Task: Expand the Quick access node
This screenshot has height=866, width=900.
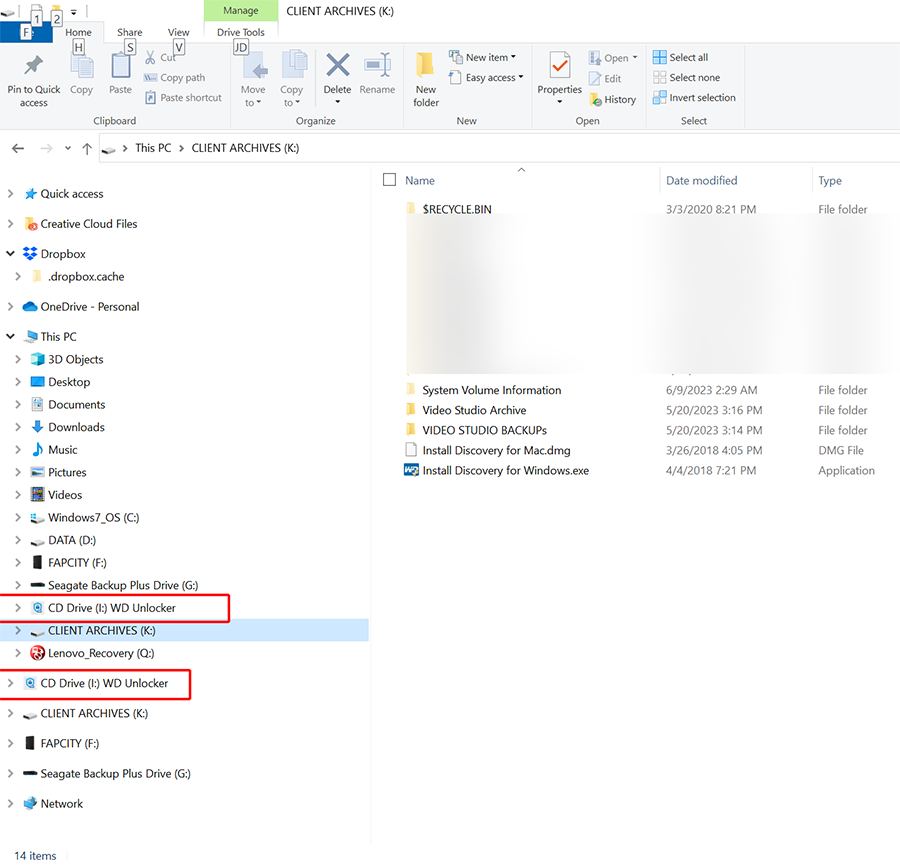Action: click(10, 194)
